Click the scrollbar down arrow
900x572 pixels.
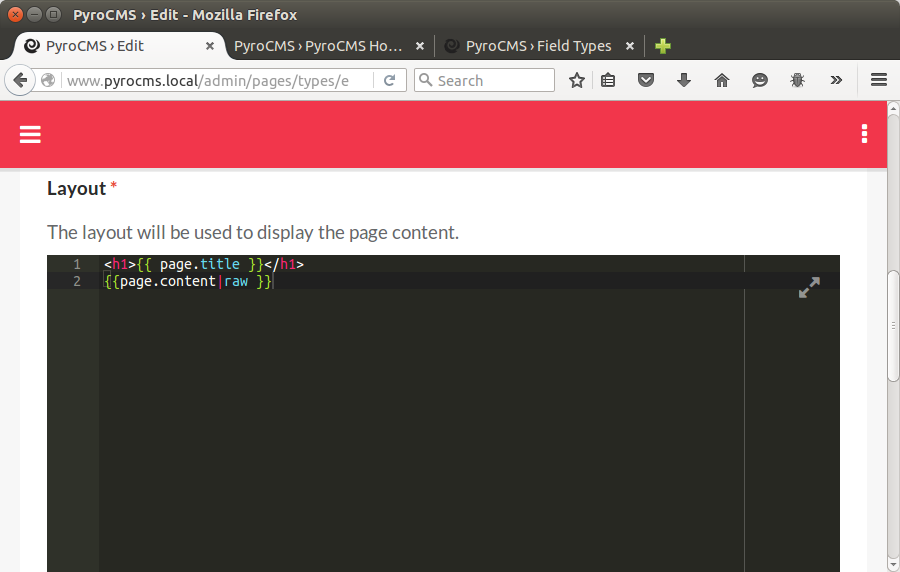(893, 566)
